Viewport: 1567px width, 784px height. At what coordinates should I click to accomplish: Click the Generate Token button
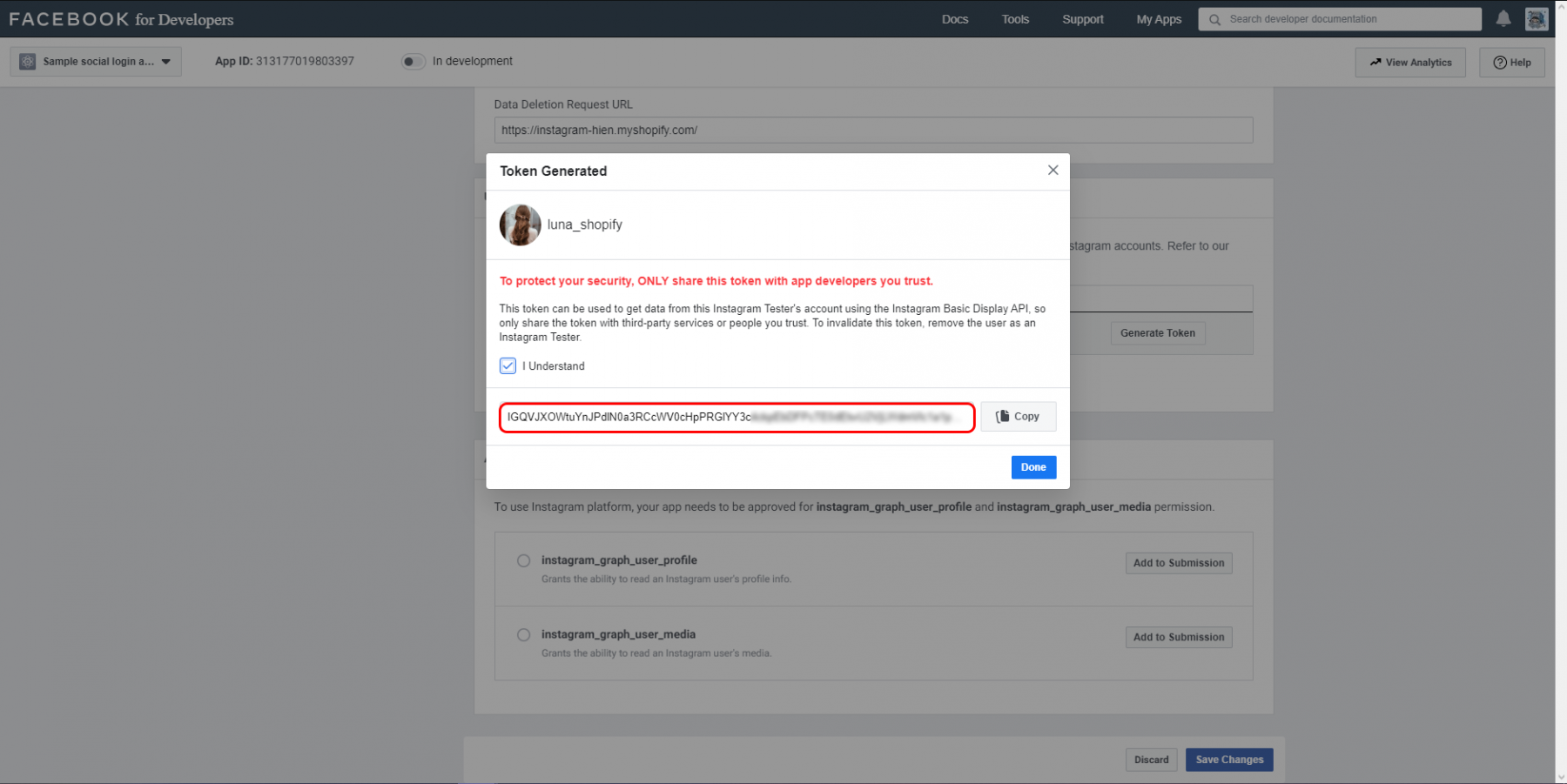coord(1158,333)
